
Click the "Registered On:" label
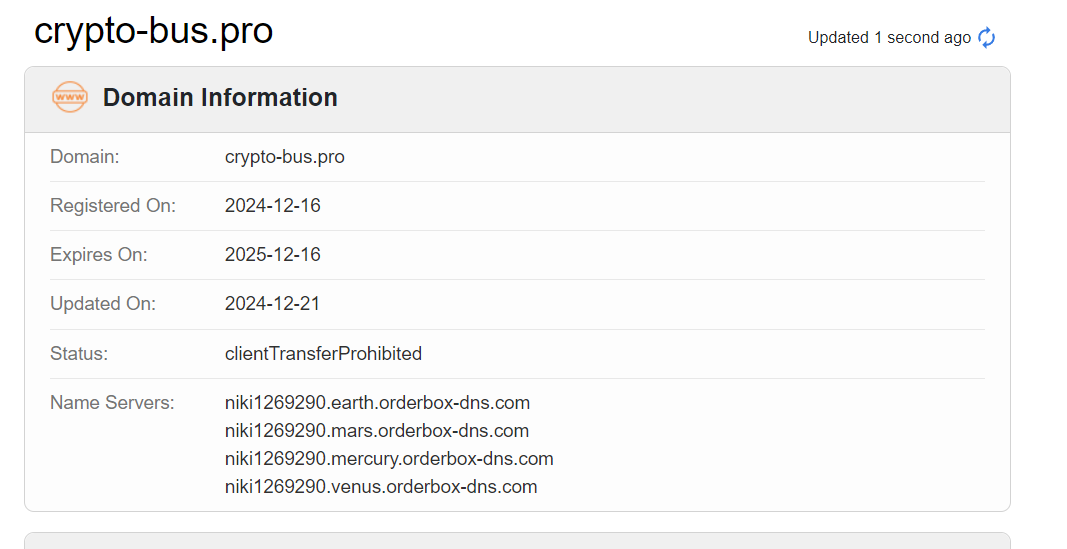point(113,206)
